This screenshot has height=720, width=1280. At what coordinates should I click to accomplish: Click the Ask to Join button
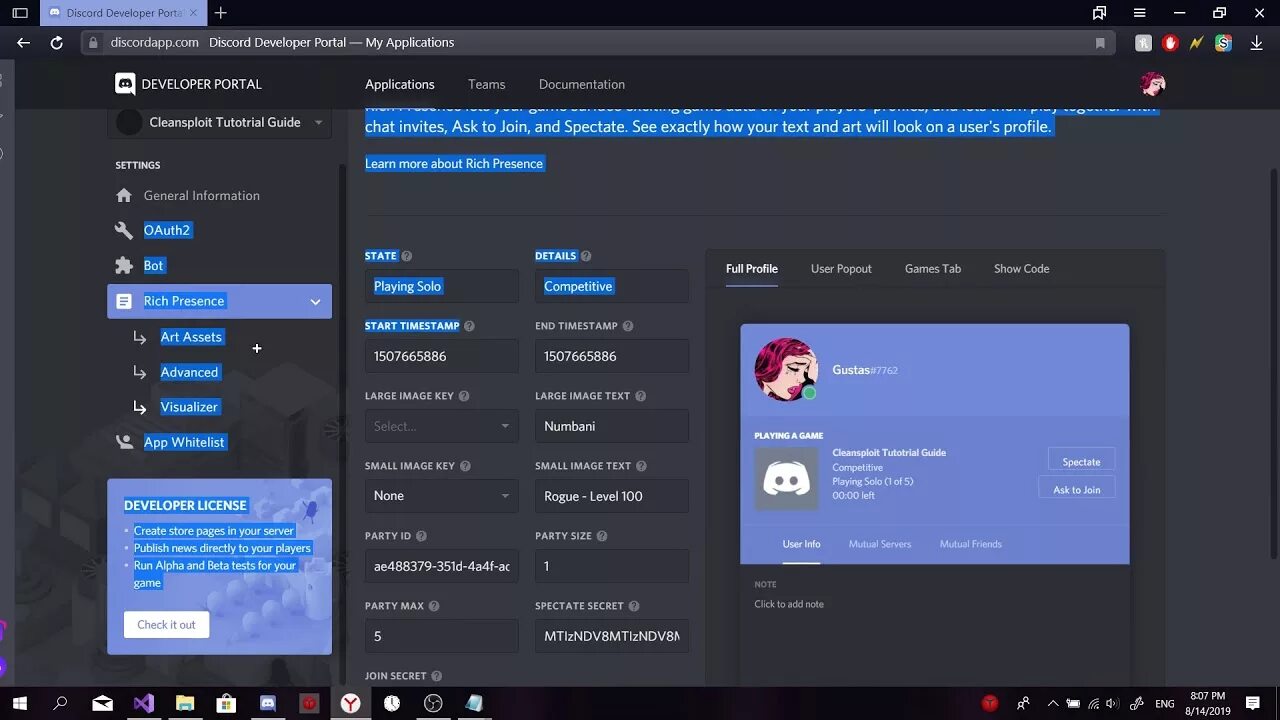click(x=1077, y=489)
